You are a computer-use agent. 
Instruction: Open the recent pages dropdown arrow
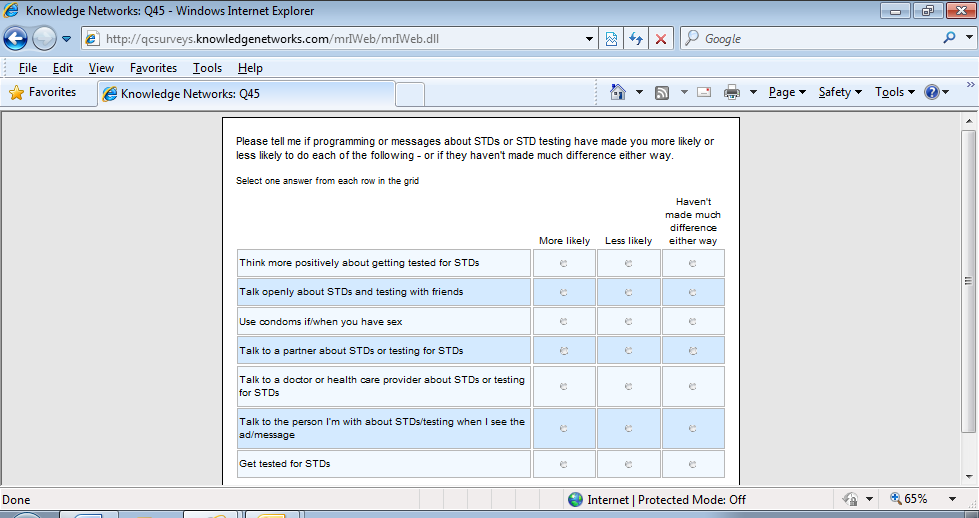coord(66,39)
